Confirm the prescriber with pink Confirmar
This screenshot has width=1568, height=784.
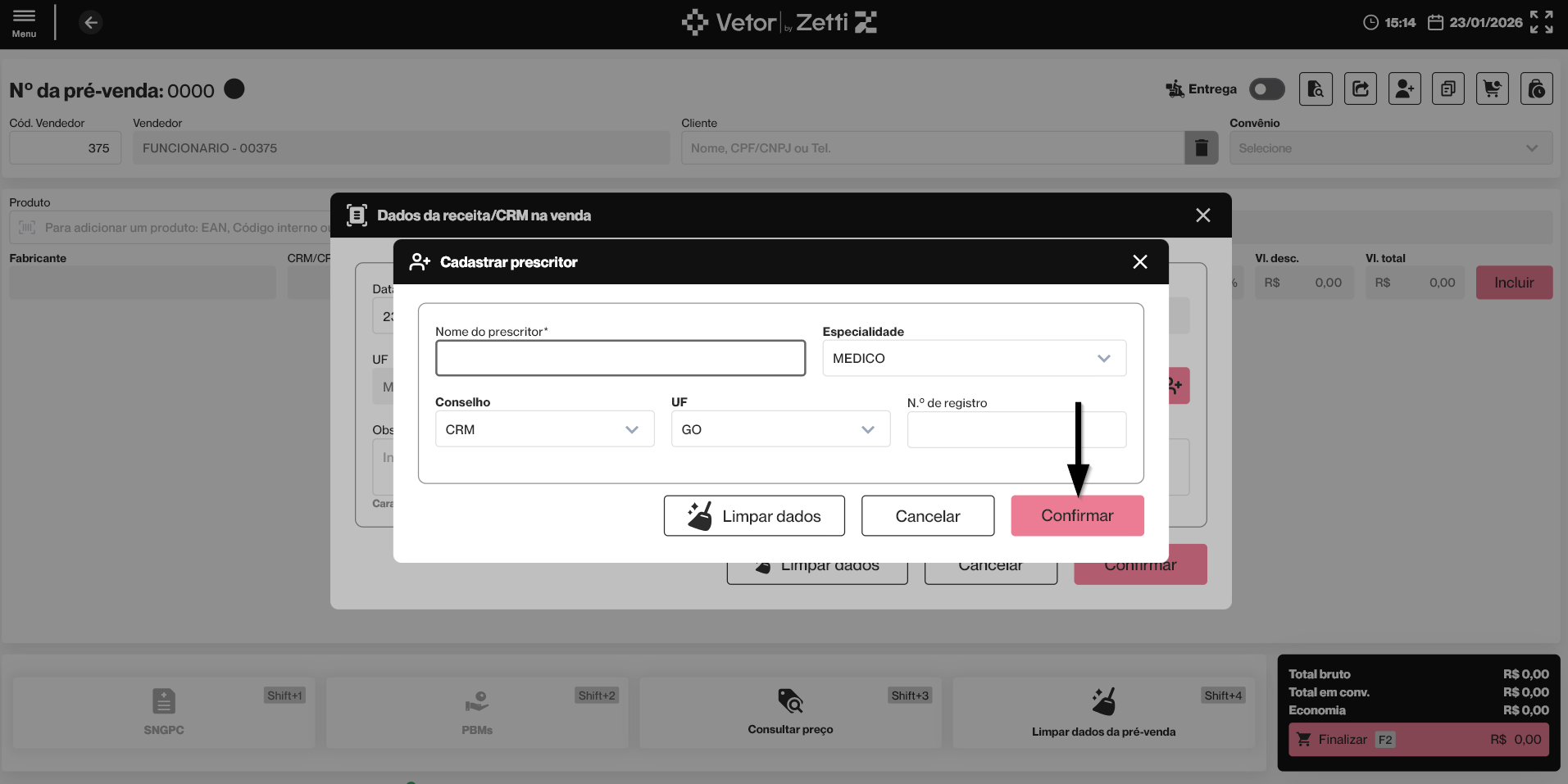click(x=1078, y=516)
